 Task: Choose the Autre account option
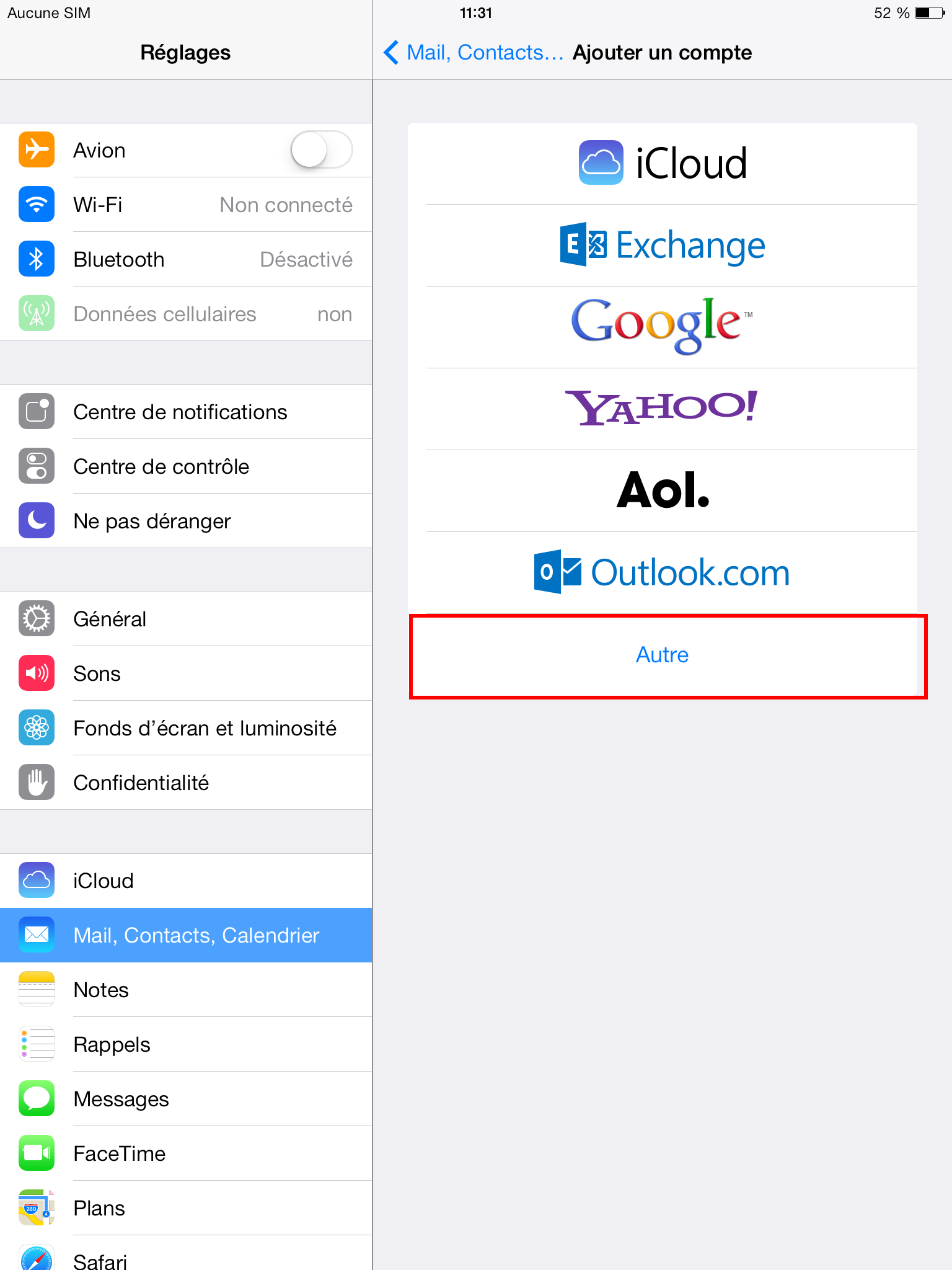[663, 655]
